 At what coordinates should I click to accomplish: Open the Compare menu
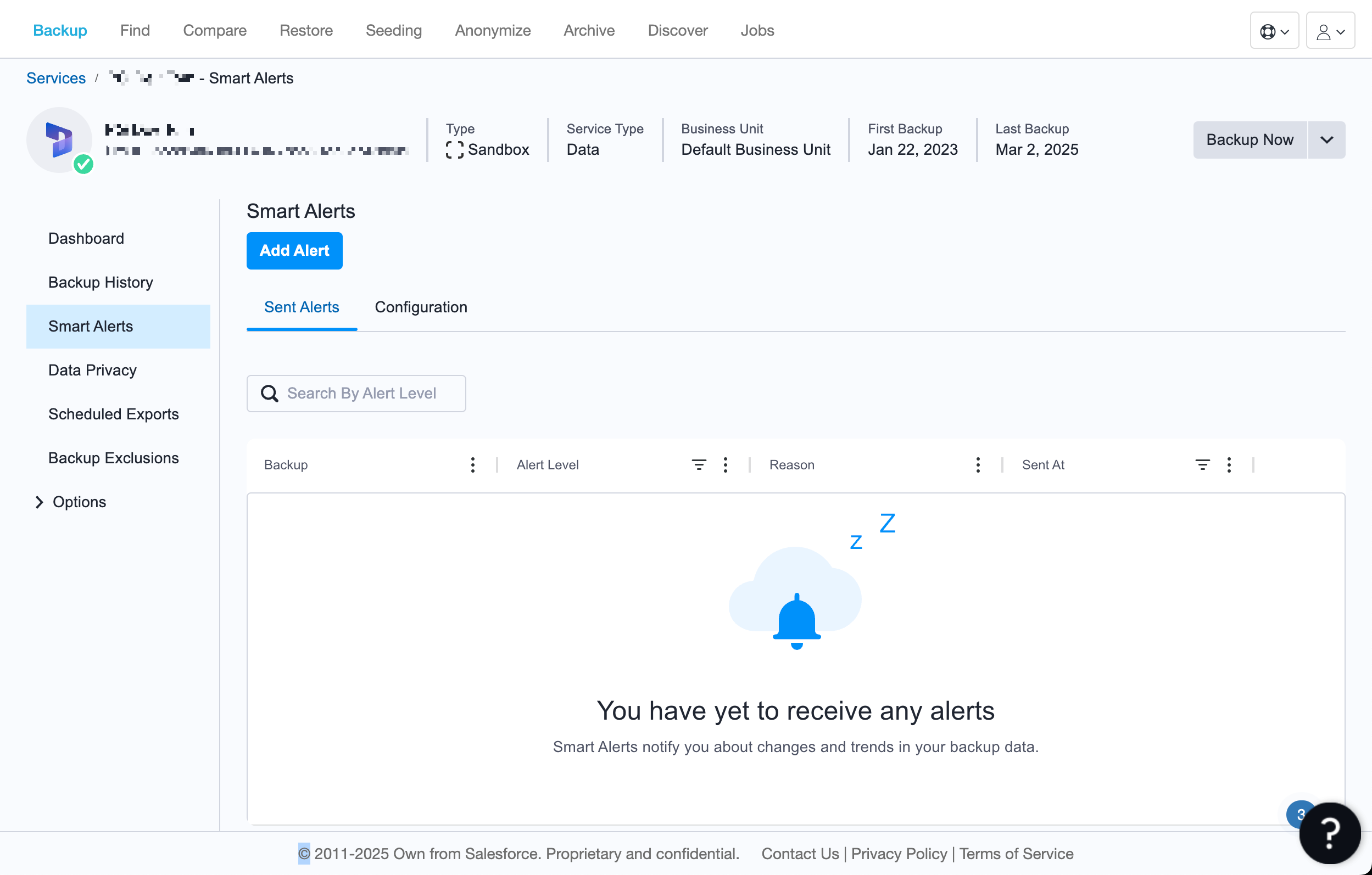click(x=214, y=30)
